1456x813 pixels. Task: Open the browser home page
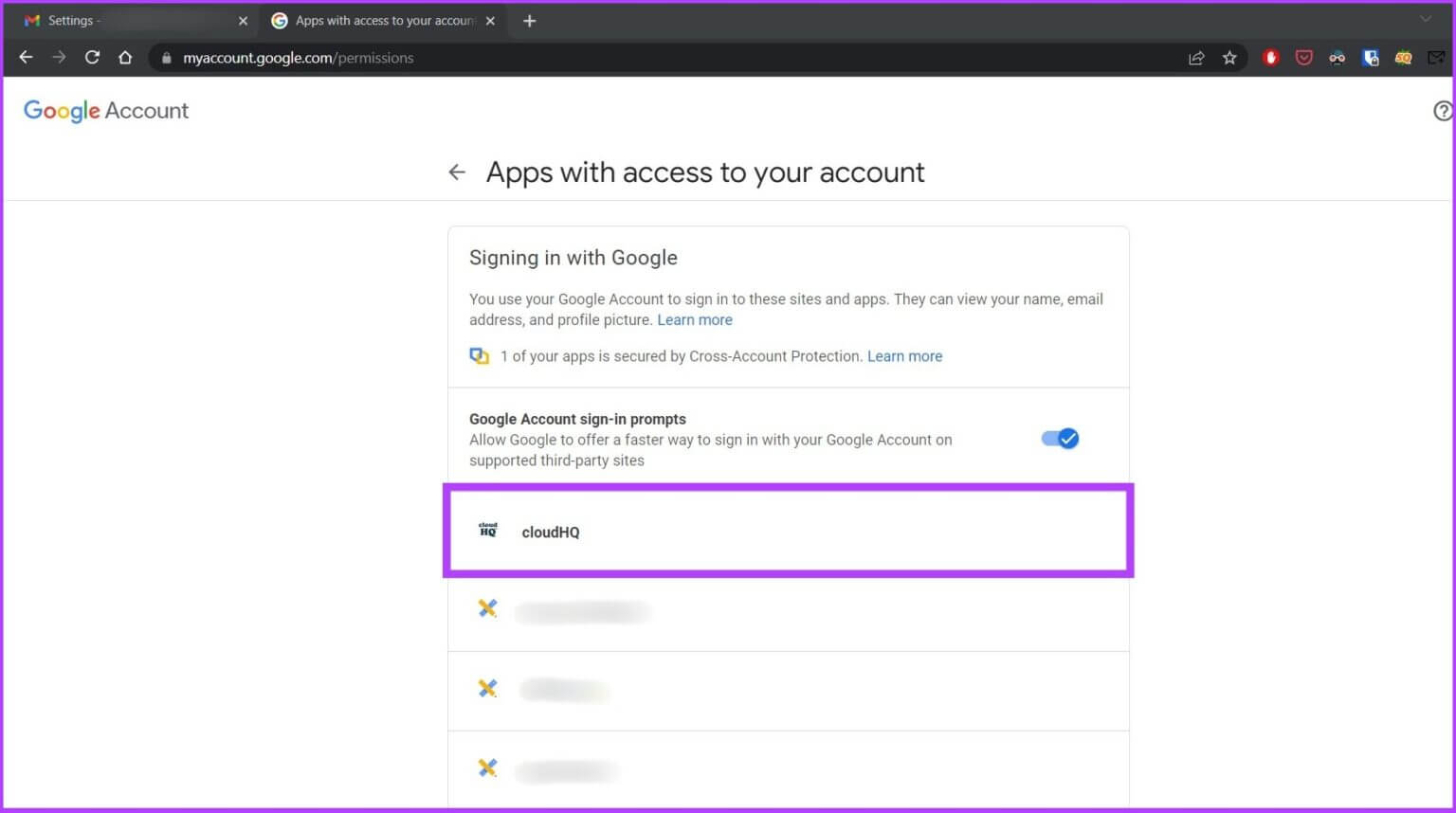click(x=125, y=58)
